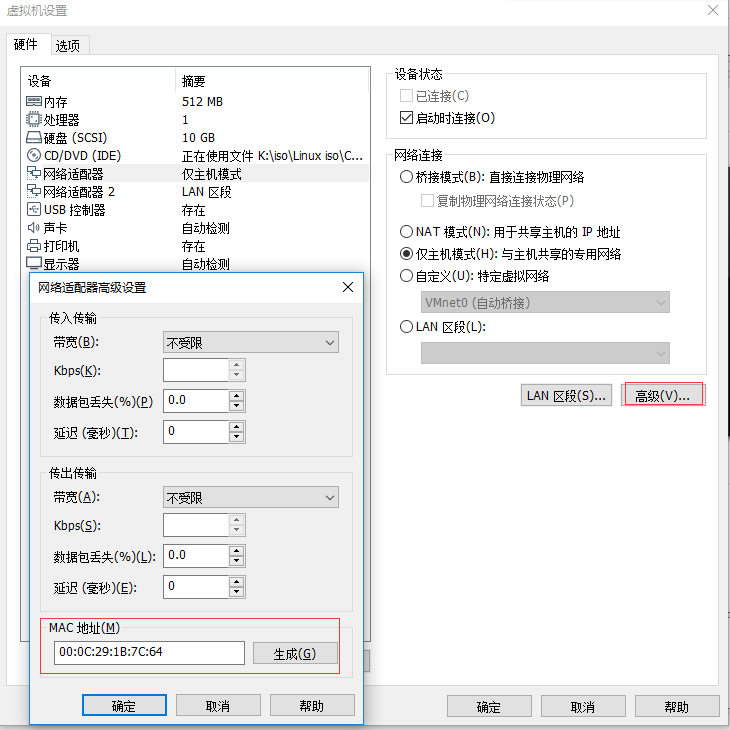Screen dimensions: 730x730
Task: Select the Memory device icon
Action: coord(34,101)
